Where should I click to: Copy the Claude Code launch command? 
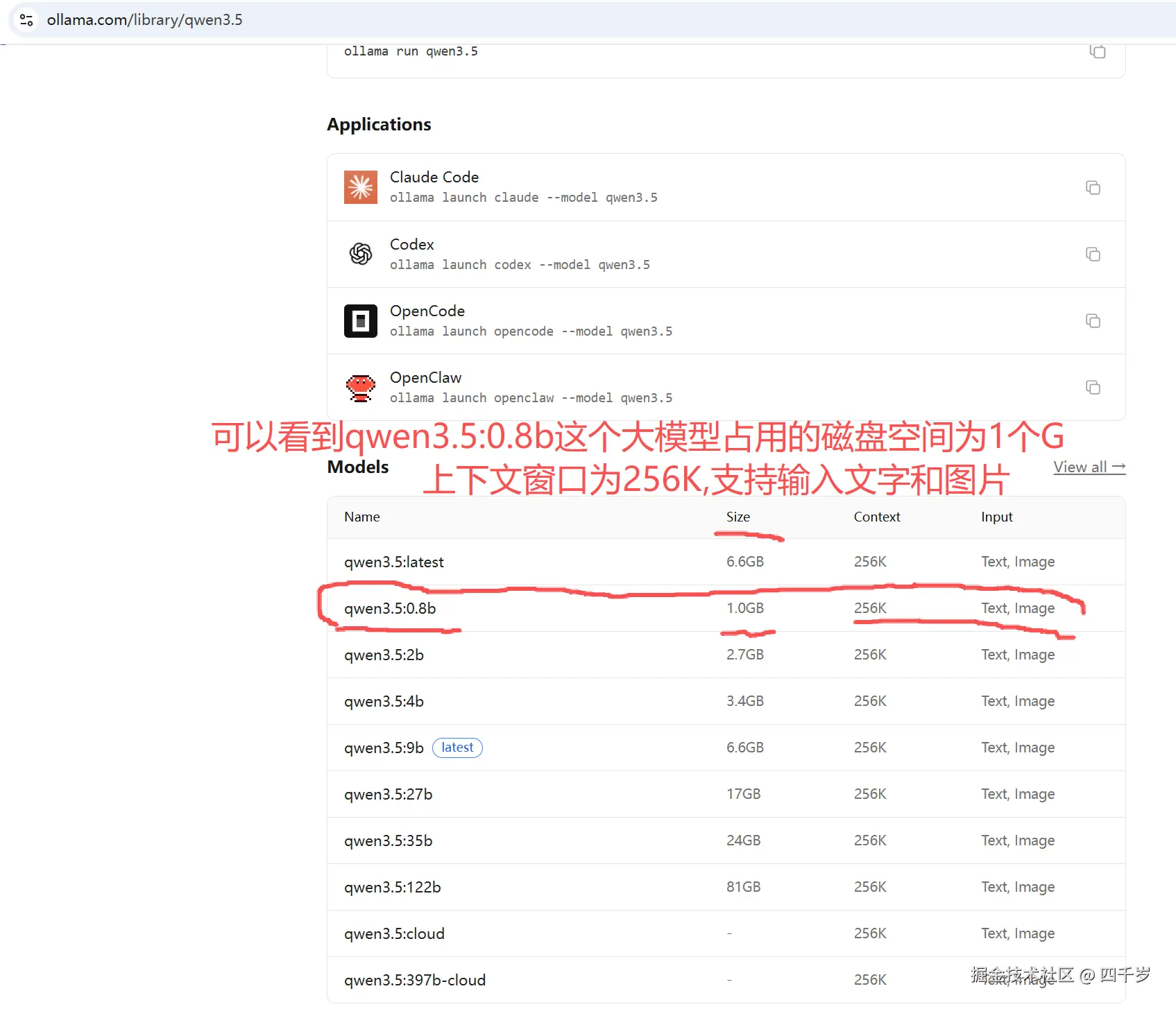point(1093,187)
